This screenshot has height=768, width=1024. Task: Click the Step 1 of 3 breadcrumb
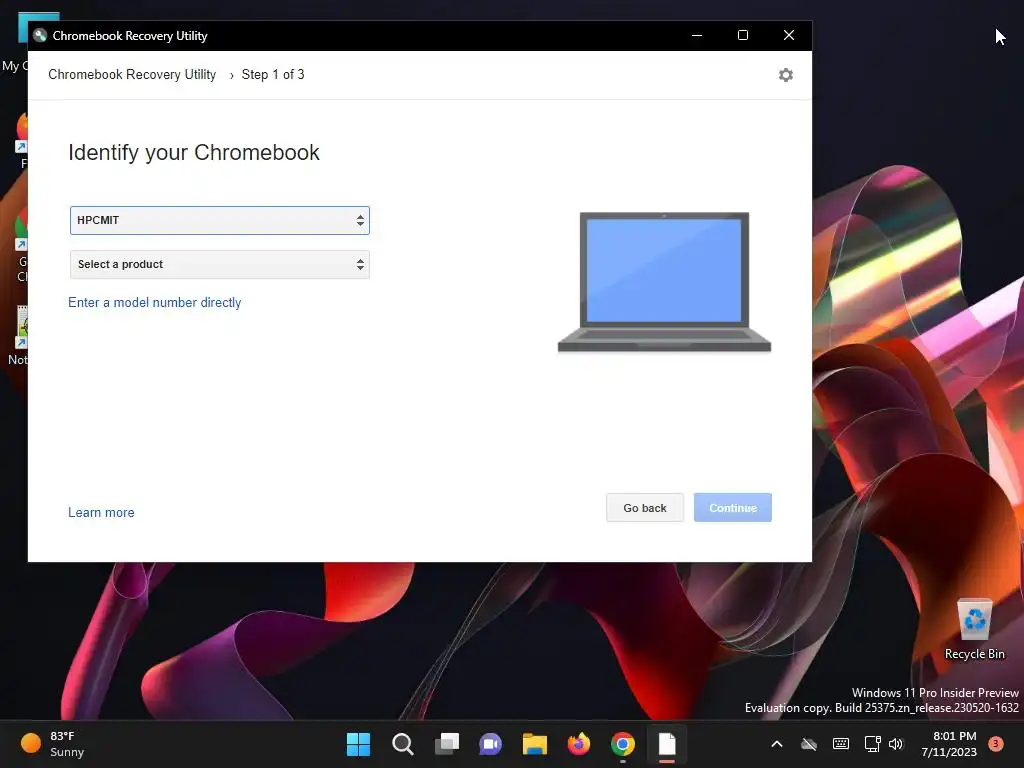pyautogui.click(x=273, y=74)
